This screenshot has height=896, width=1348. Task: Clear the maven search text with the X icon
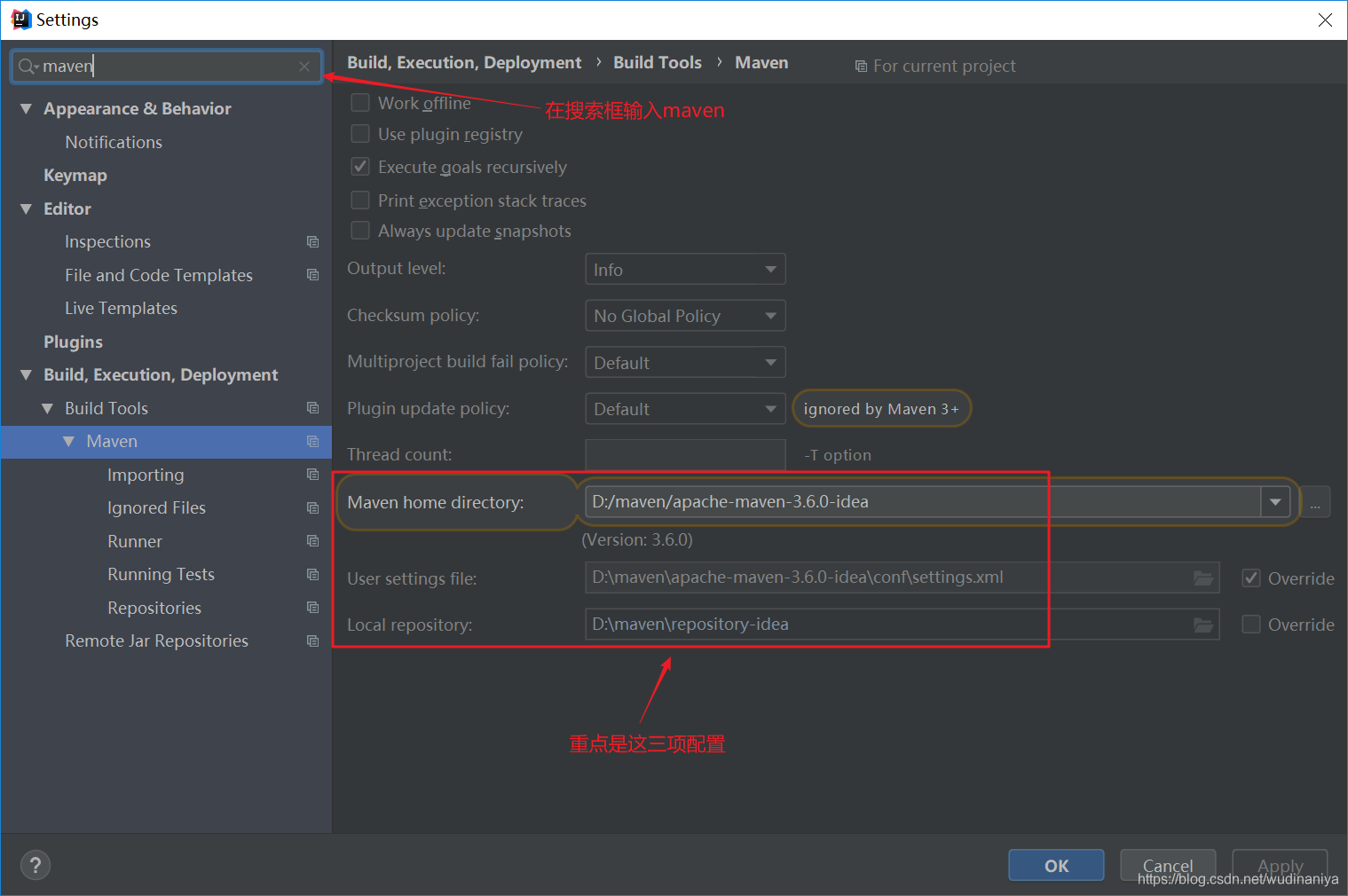tap(304, 67)
